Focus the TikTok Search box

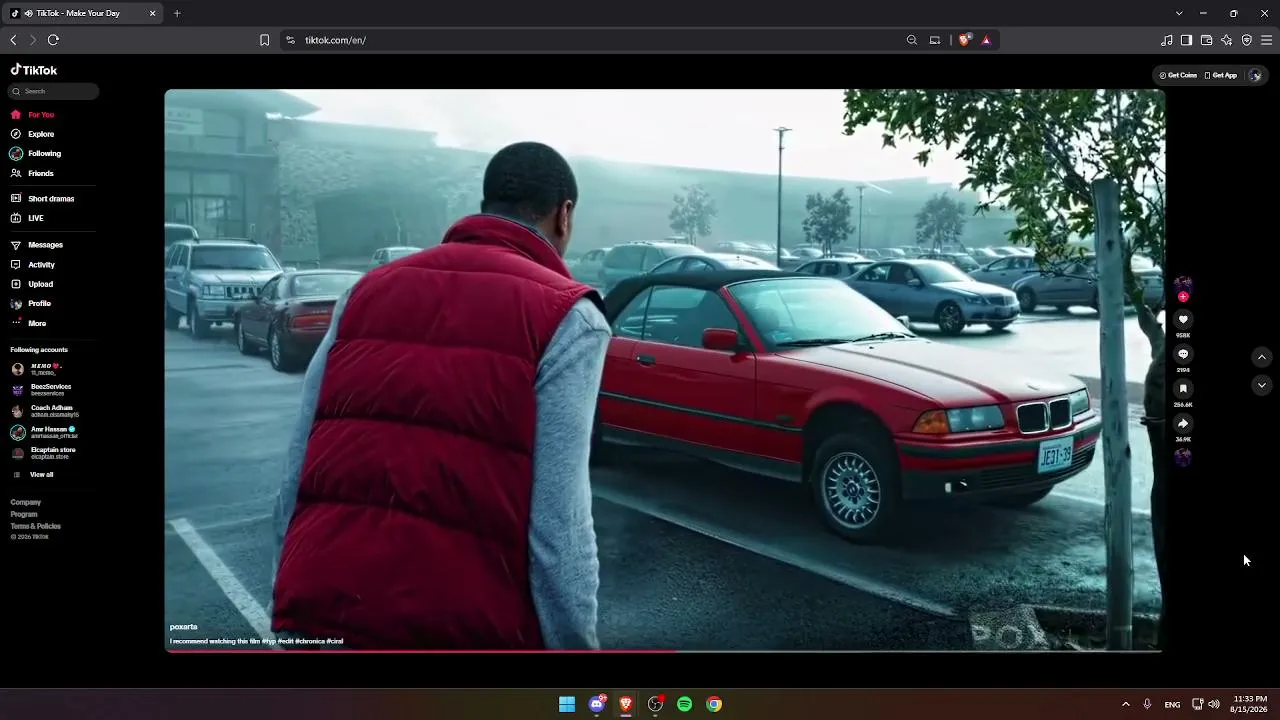click(54, 91)
